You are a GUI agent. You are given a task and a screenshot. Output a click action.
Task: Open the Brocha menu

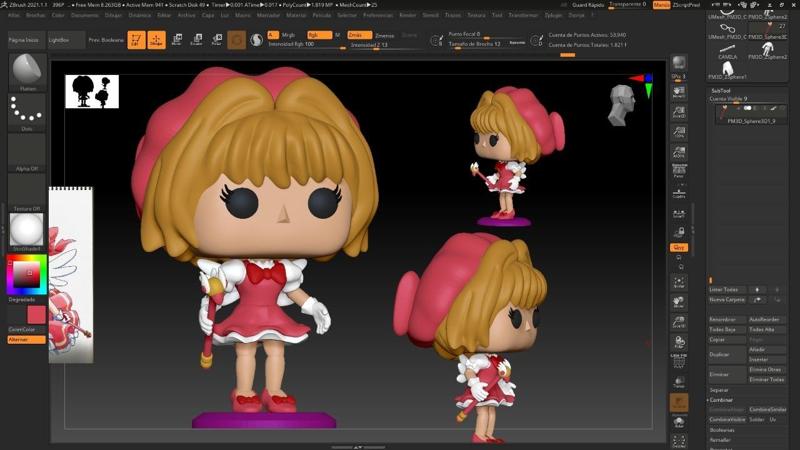click(x=36, y=15)
